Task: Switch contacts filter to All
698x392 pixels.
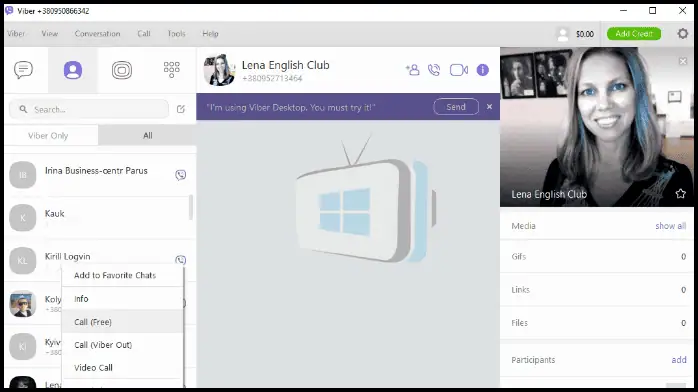Action: coord(147,136)
